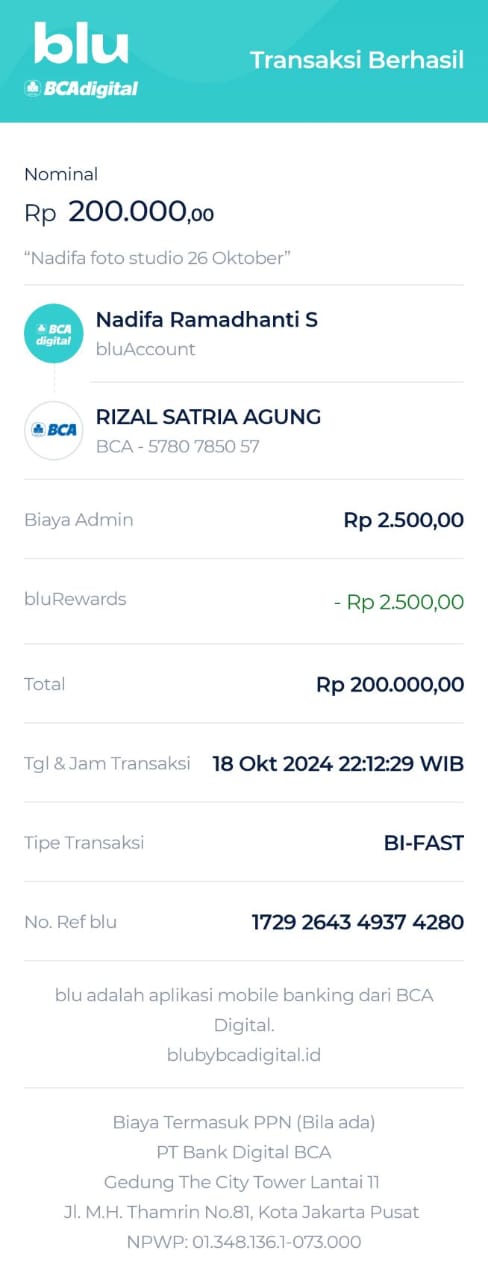Screen dimensions: 488x1280
Task: Click the BI-FAST transaction type
Action: coord(424,843)
